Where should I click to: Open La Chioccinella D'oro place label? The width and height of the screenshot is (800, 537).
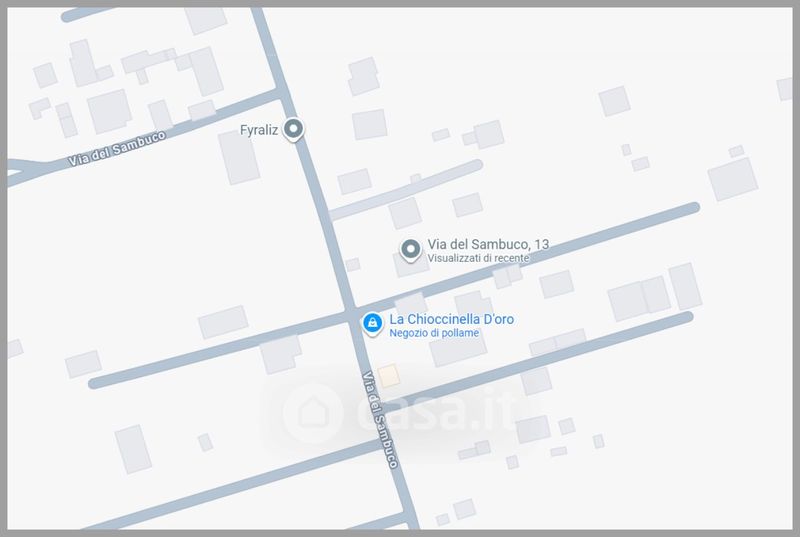coord(452,319)
